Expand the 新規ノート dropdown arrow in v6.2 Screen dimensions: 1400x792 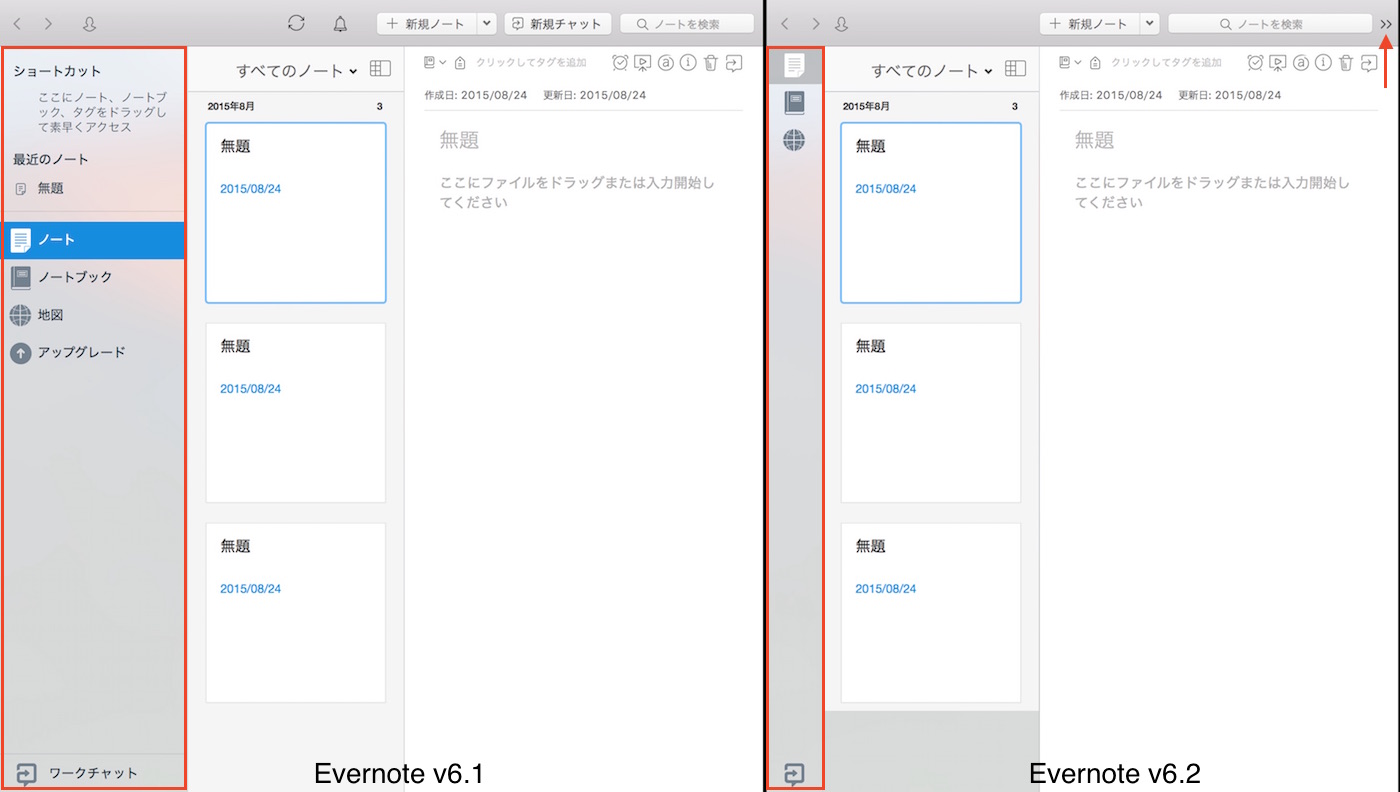[1150, 24]
